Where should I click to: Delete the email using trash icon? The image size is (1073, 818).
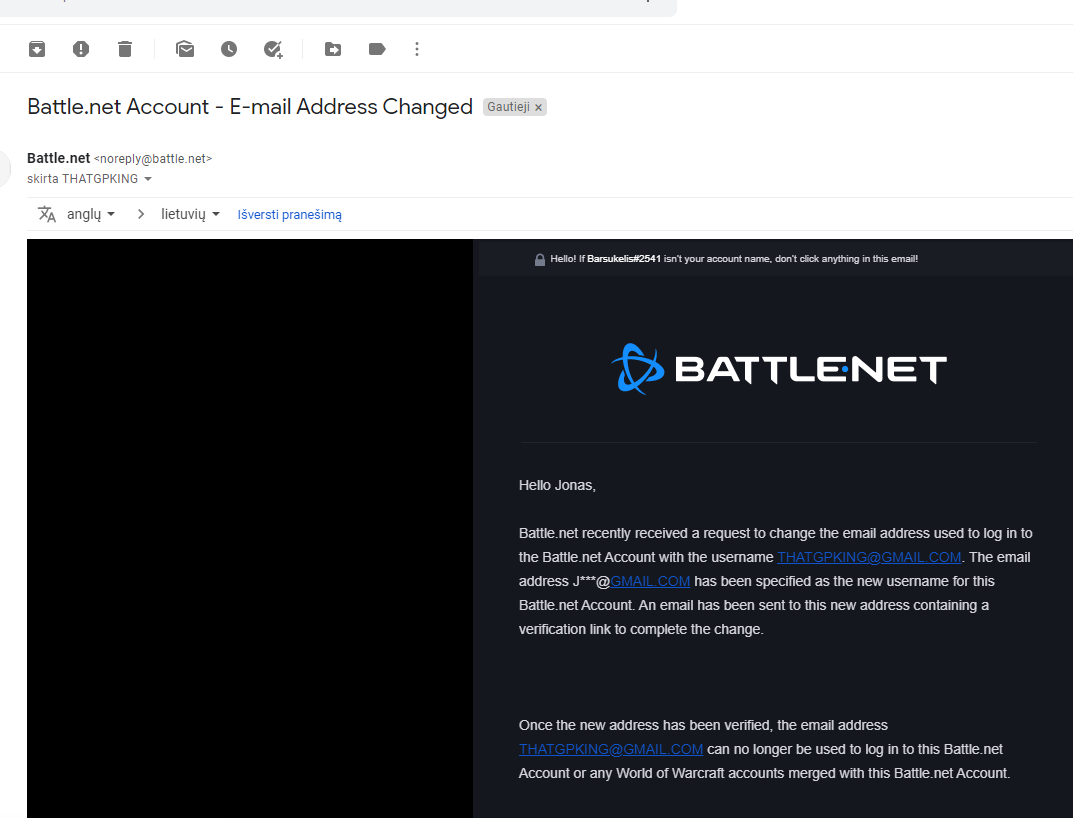click(x=125, y=49)
